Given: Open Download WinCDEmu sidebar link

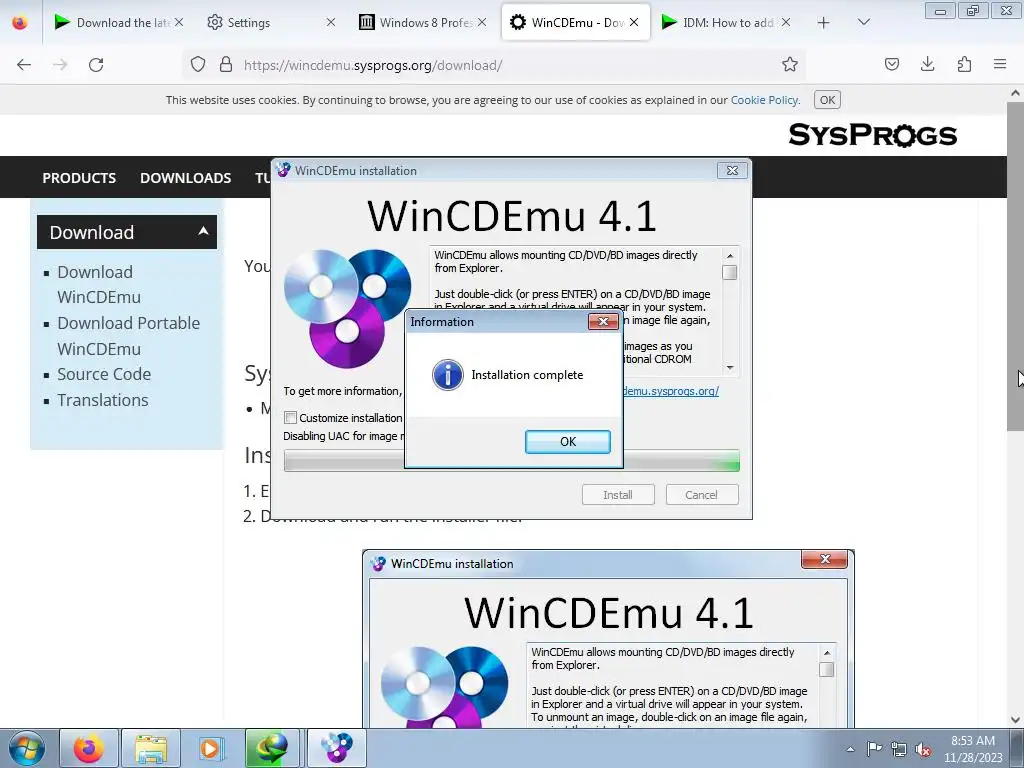Looking at the screenshot, I should [x=99, y=284].
